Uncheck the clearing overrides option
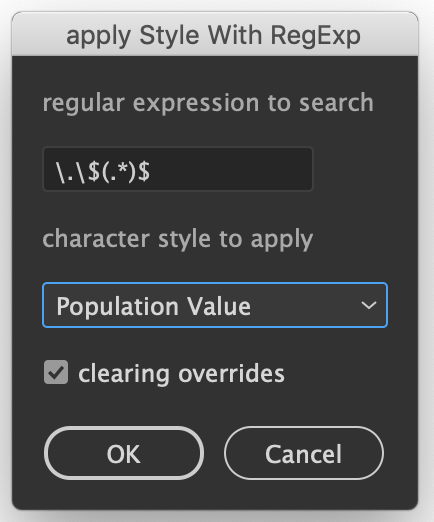Screen dimensions: 434x522 coord(56,372)
